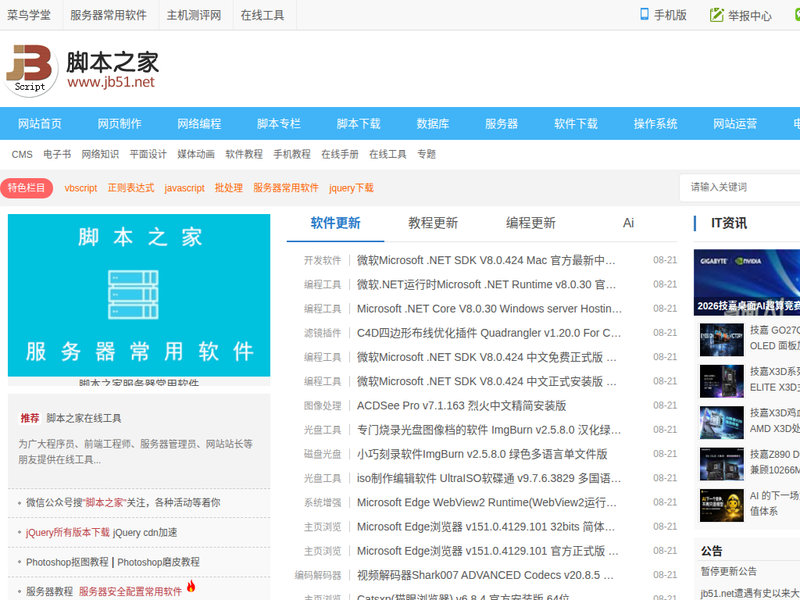Click the 菜鸟学堂 top link

click(x=29, y=15)
